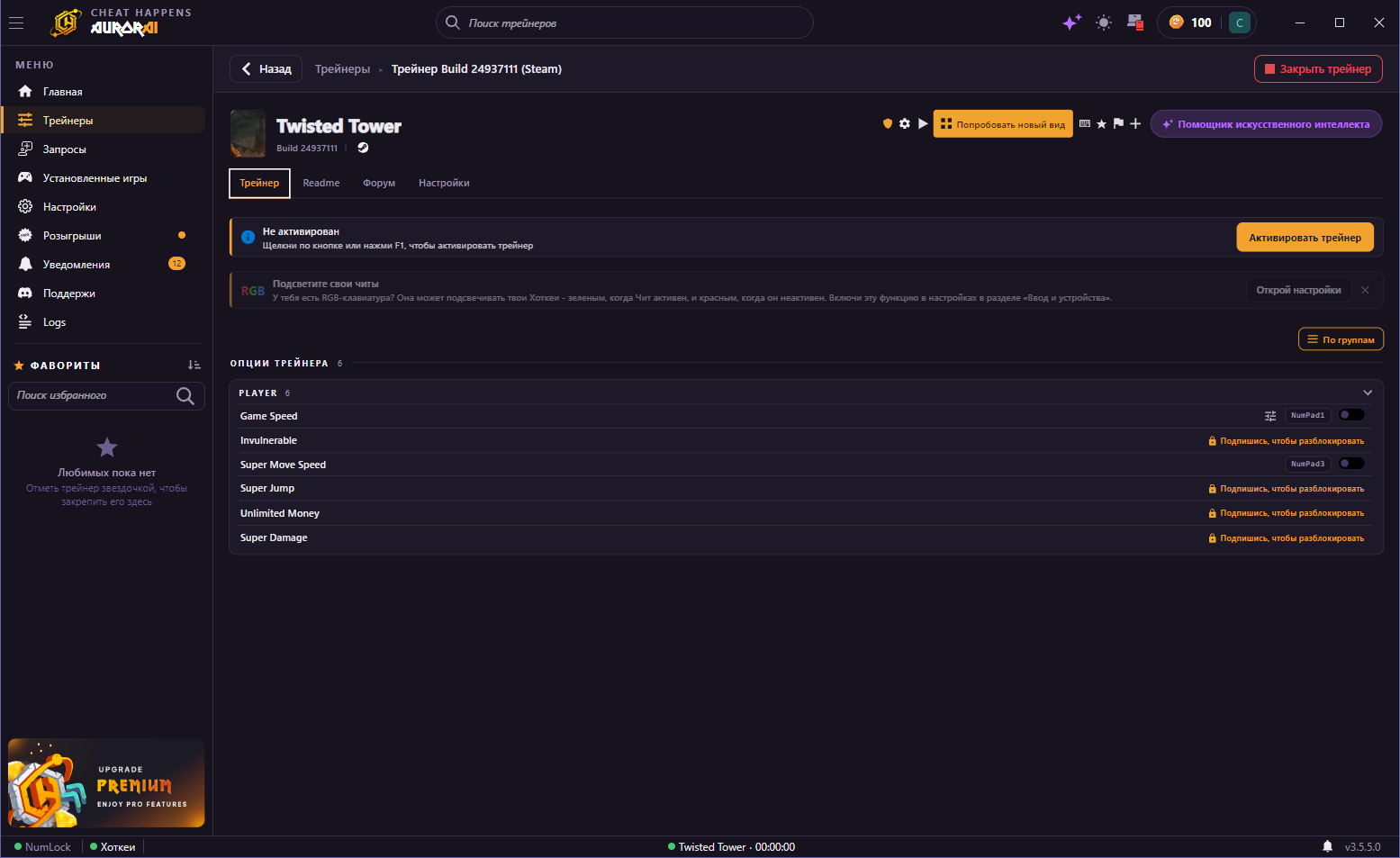Open Уведомления in the sidebar
1400x858 pixels.
104,265
